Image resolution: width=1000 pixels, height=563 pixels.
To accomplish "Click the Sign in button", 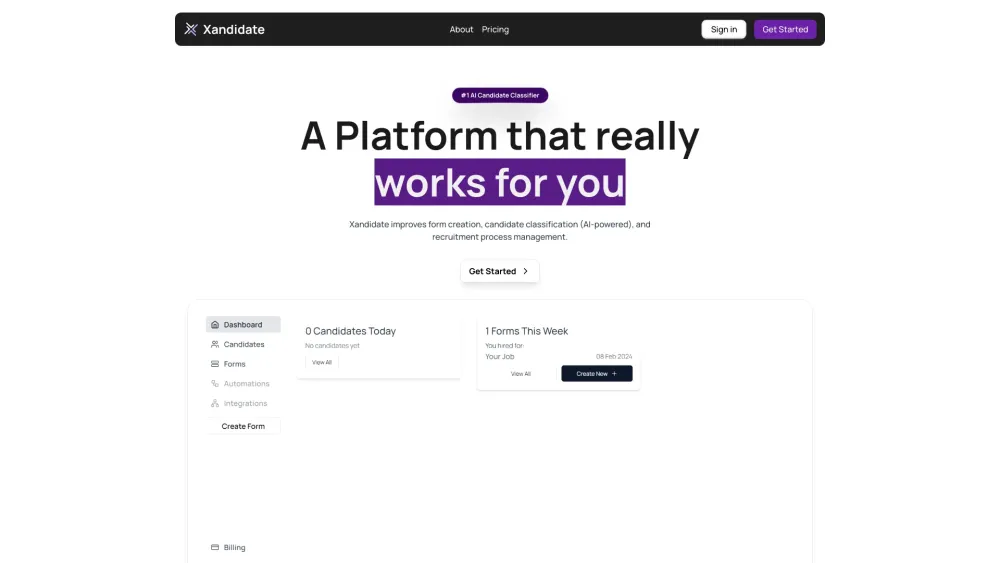I will pyautogui.click(x=724, y=29).
